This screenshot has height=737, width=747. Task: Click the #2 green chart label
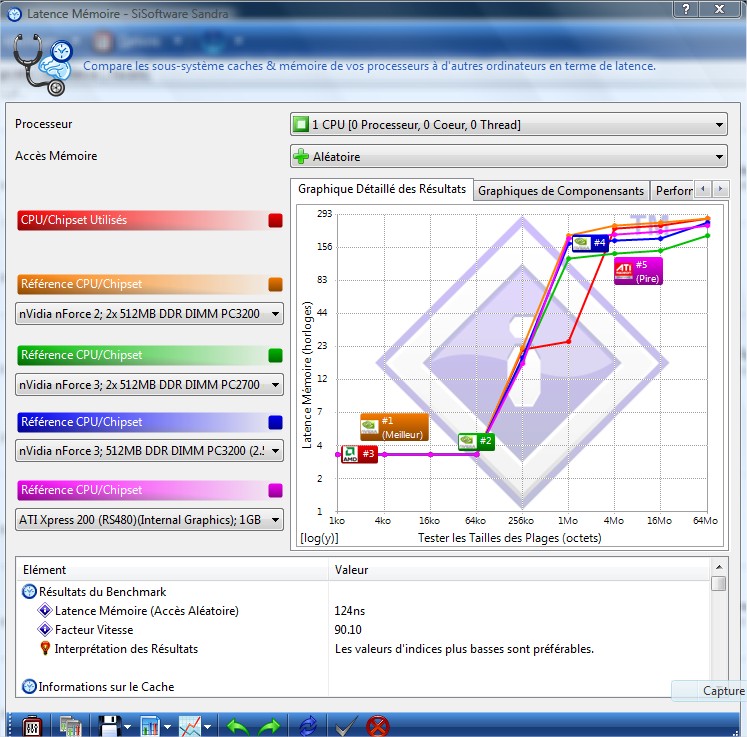(x=476, y=441)
